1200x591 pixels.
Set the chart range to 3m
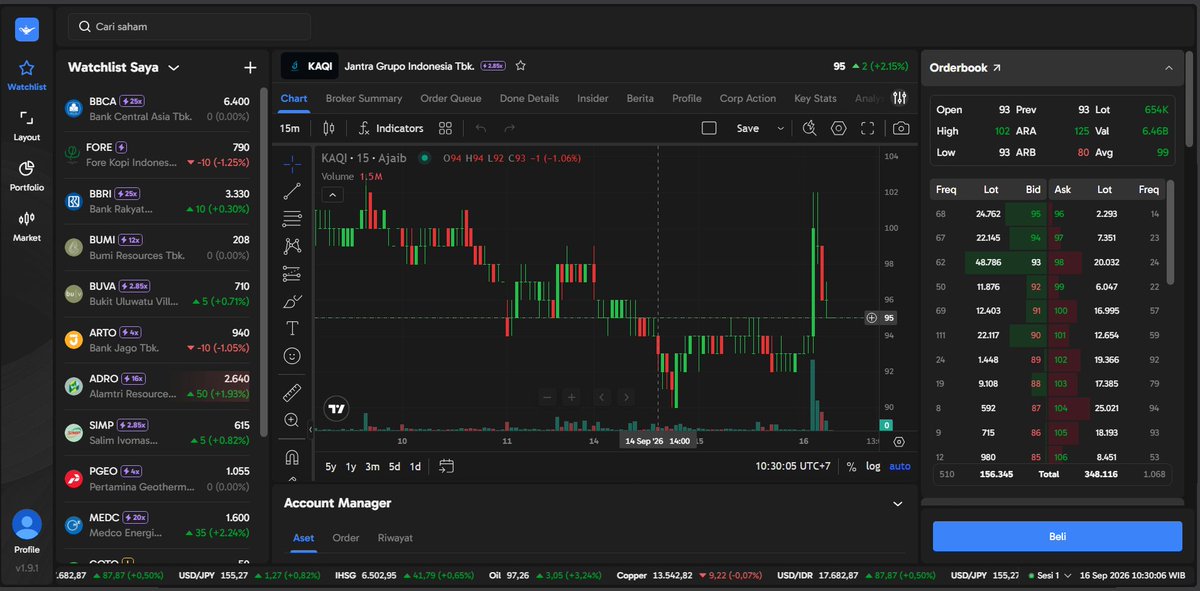tap(372, 467)
